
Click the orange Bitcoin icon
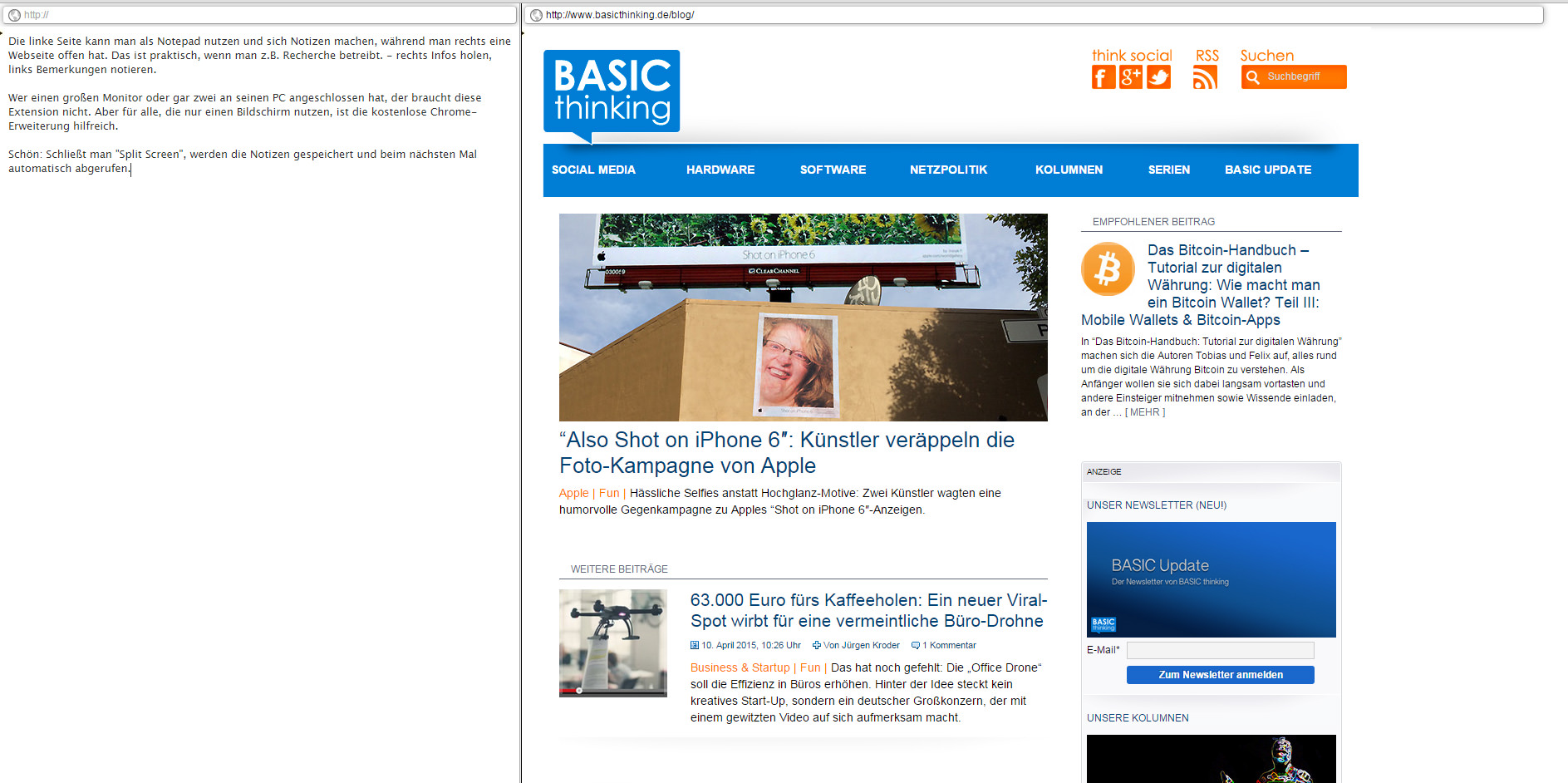[x=1108, y=268]
